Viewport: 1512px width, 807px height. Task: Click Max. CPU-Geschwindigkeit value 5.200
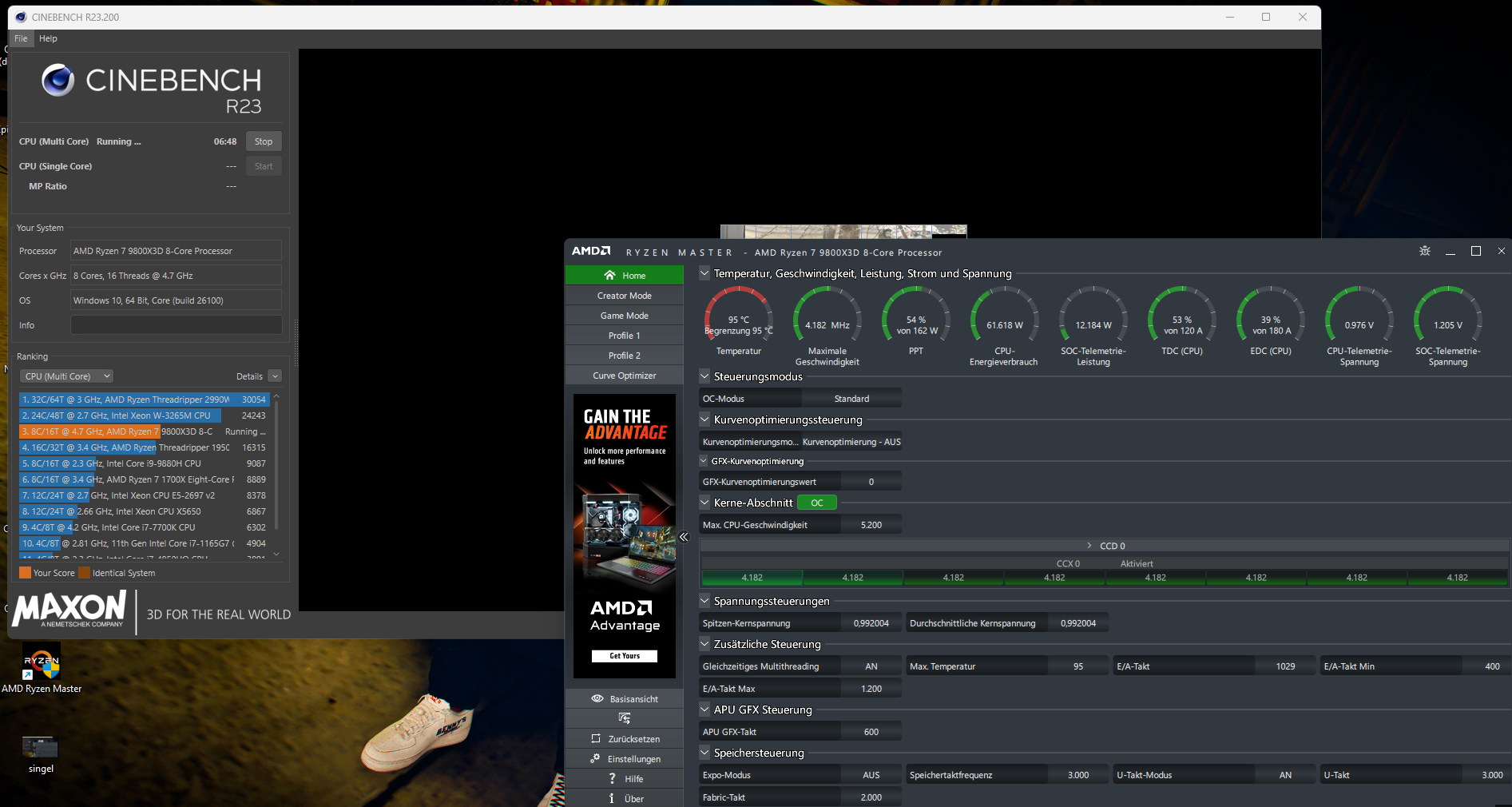(x=871, y=525)
